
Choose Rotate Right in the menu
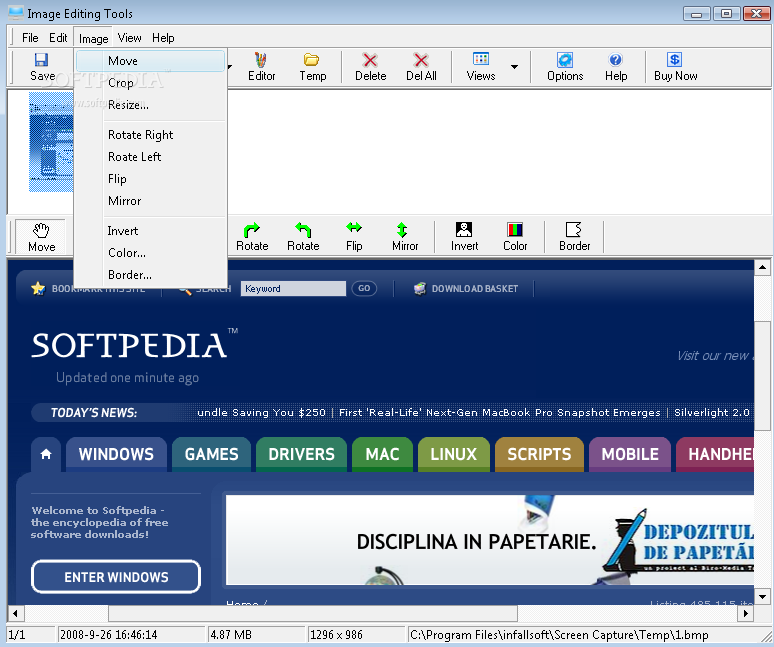(151, 135)
